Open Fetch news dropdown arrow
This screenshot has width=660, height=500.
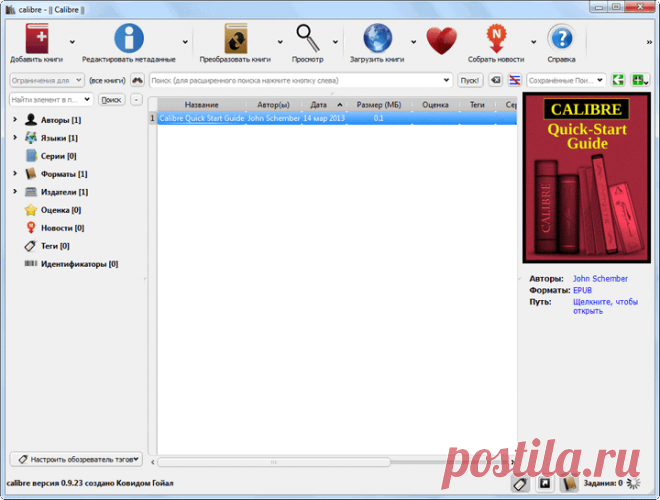(534, 42)
